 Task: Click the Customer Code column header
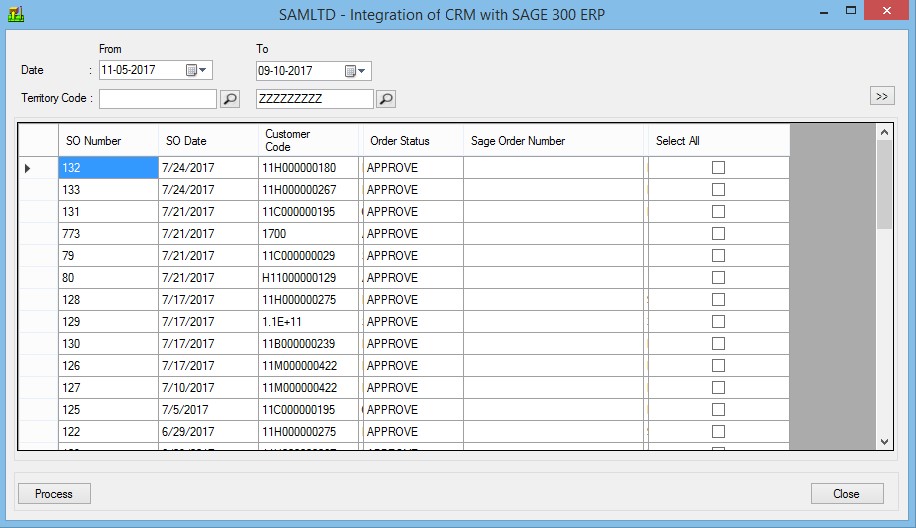pos(308,140)
